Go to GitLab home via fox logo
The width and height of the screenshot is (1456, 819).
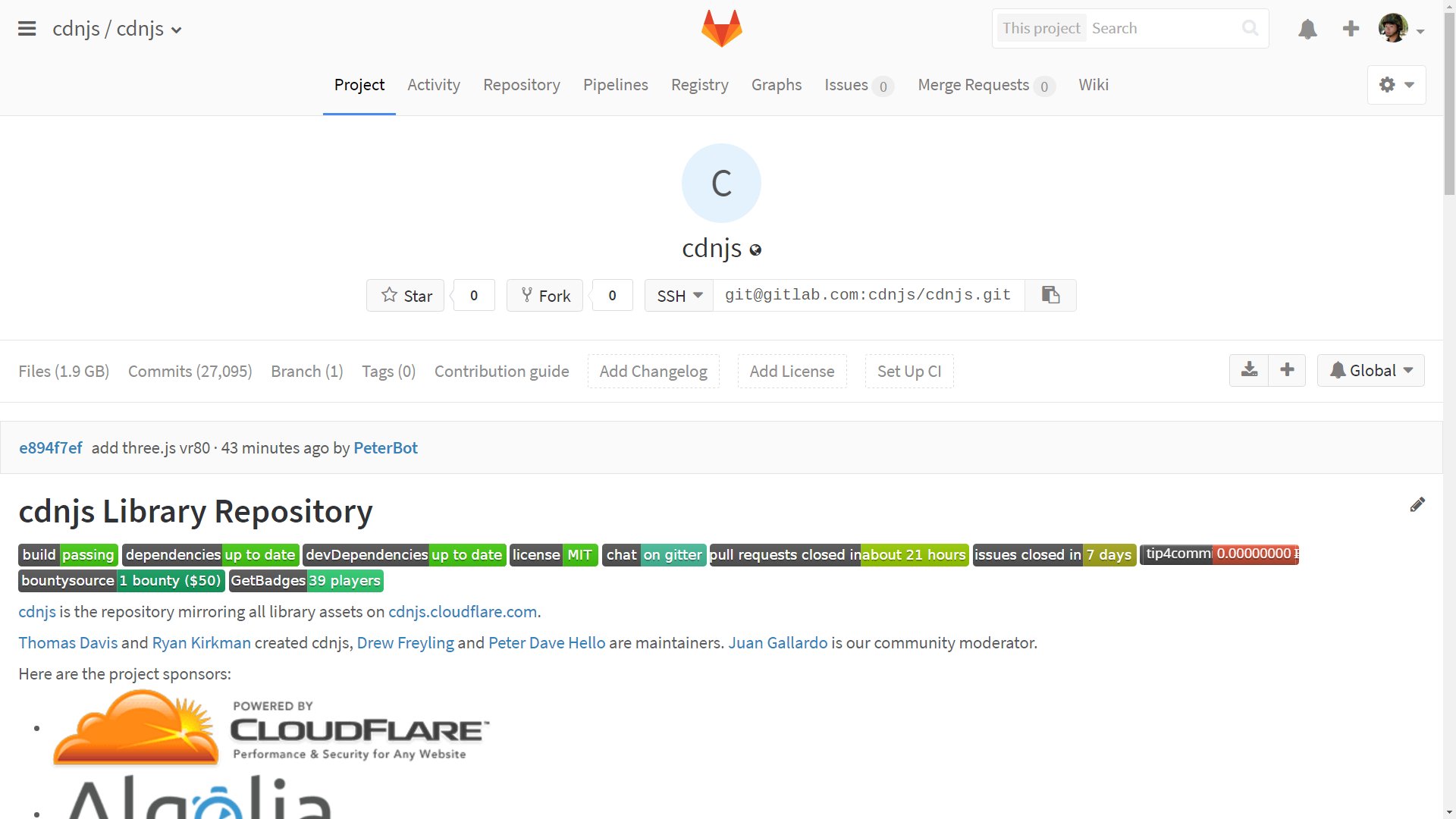click(x=721, y=28)
